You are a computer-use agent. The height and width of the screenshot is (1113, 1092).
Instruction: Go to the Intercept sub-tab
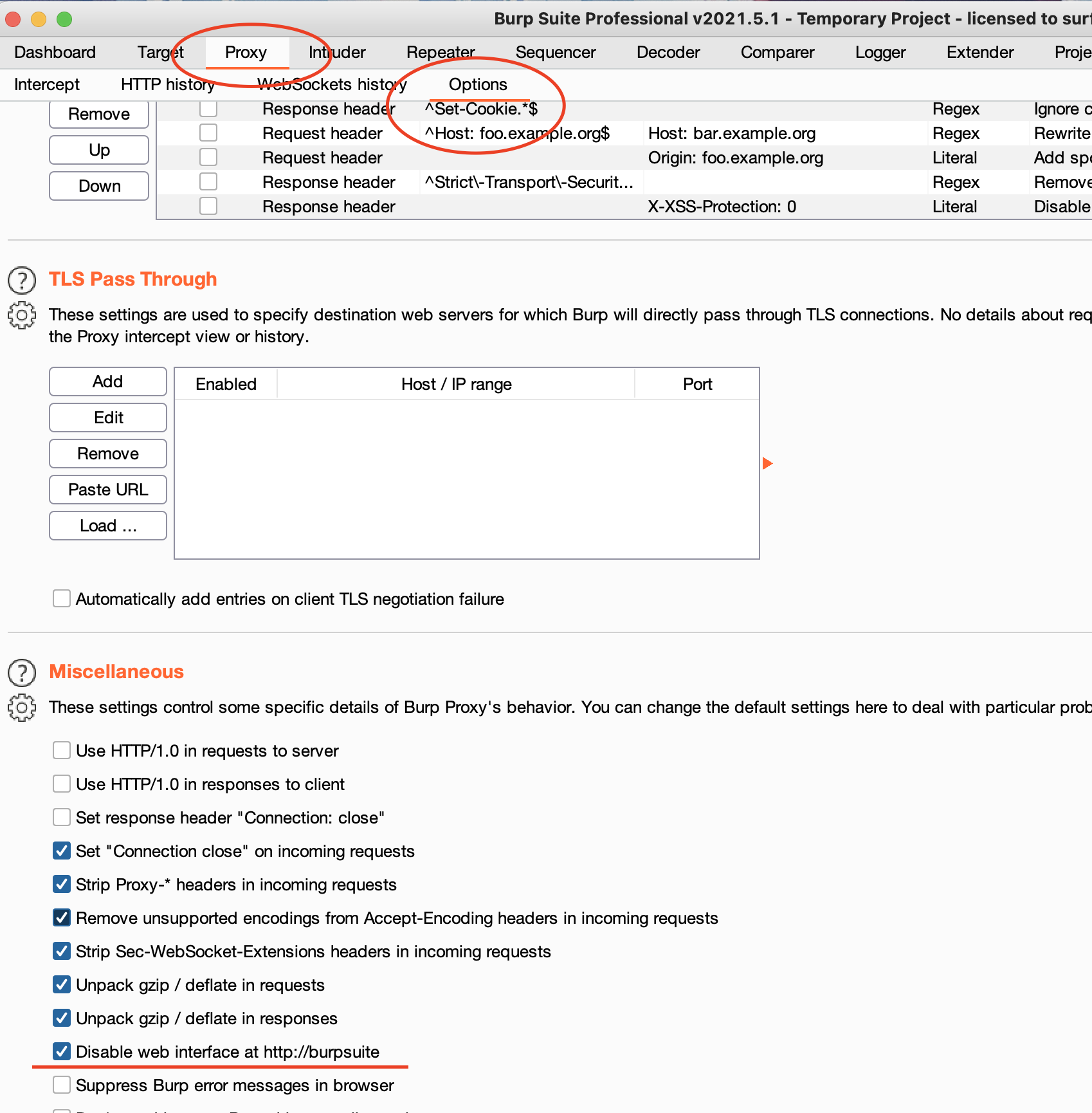coord(47,84)
